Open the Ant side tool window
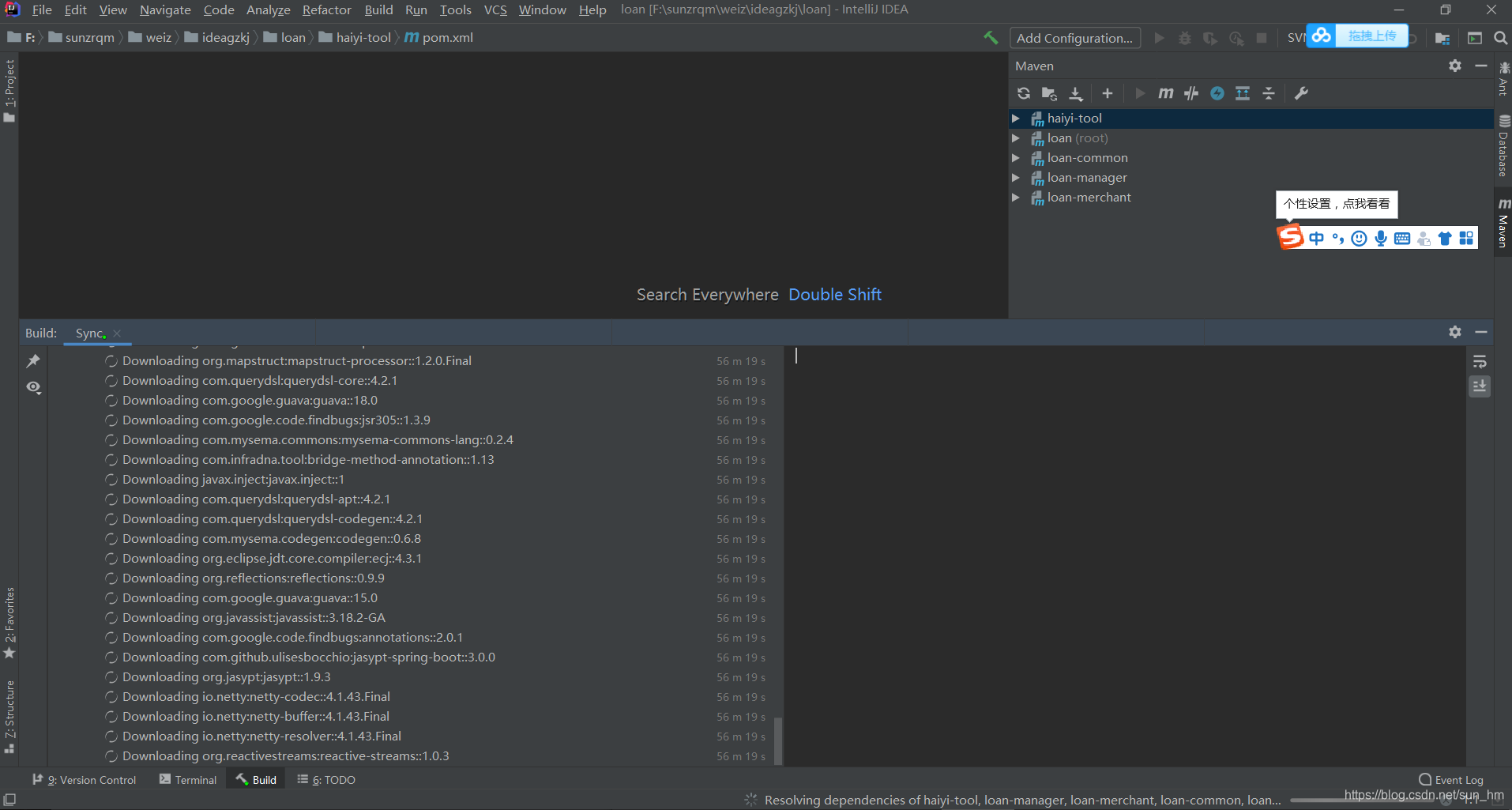The width and height of the screenshot is (1512, 810). (x=1503, y=79)
